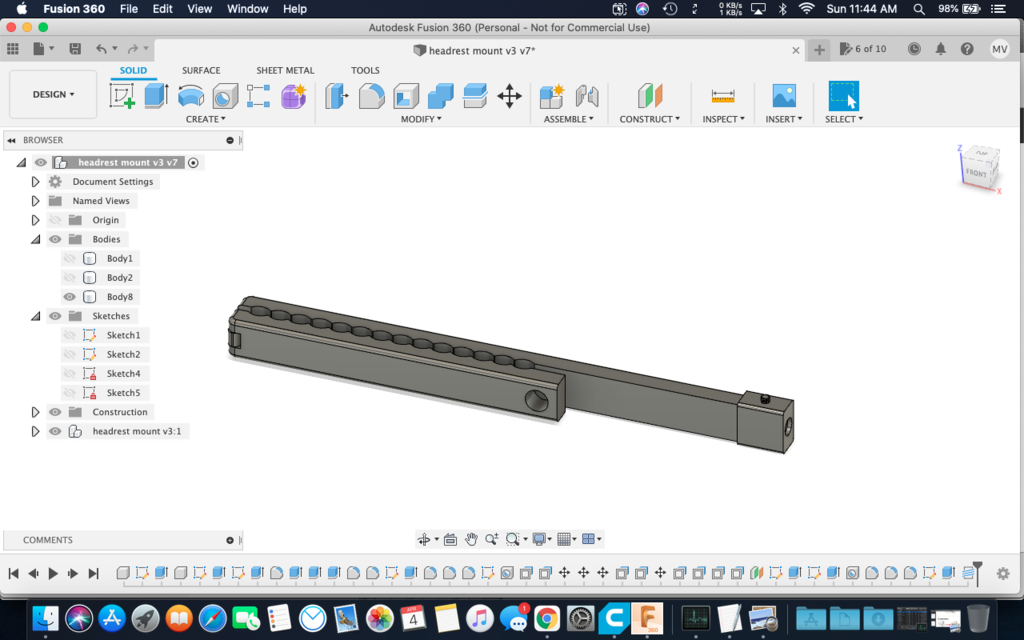Open the View menu in menu bar
Viewport: 1024px width, 640px height.
(199, 9)
